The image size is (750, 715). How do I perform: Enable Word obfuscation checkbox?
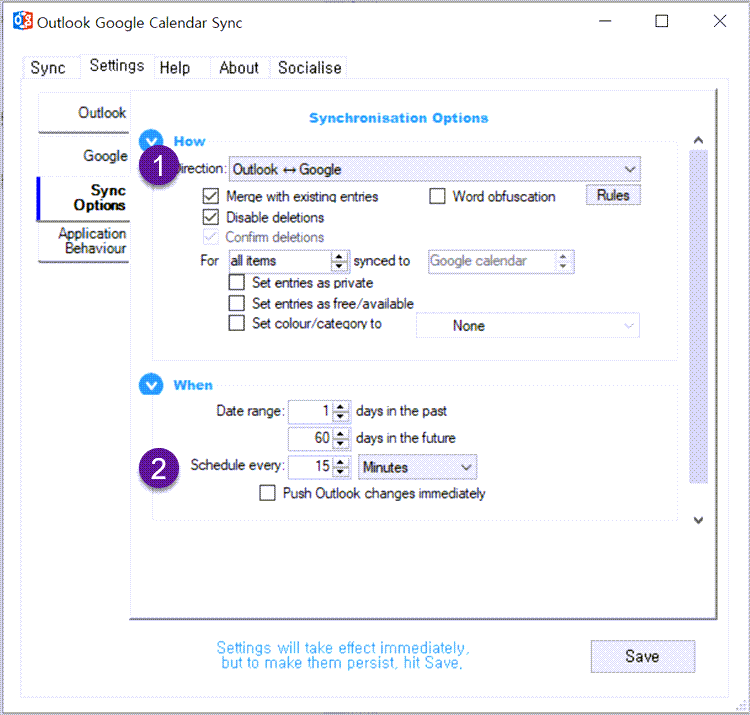437,197
